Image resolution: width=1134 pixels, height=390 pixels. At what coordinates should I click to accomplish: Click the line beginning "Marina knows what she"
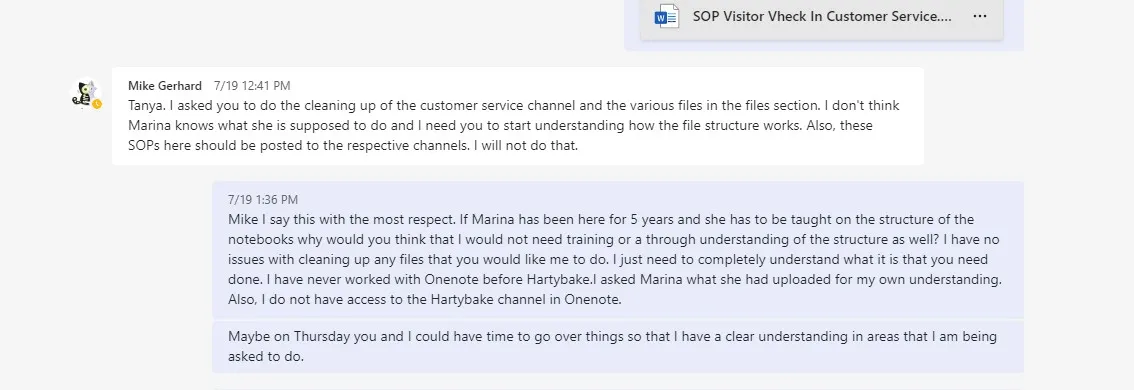[500, 125]
